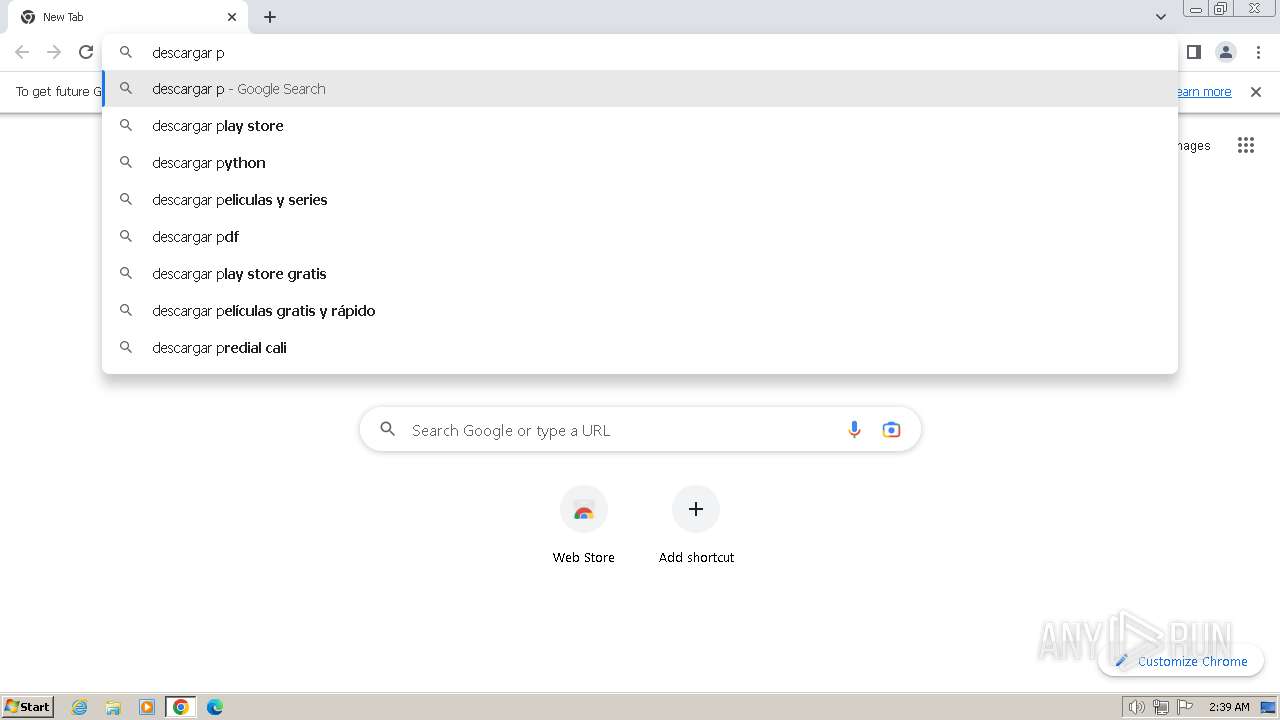
Task: Click the taskbar clock 2:39 AM
Action: (x=1229, y=707)
